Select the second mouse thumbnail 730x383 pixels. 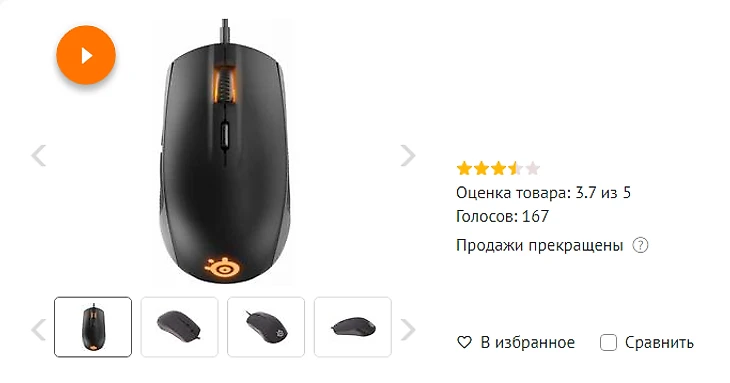point(179,327)
